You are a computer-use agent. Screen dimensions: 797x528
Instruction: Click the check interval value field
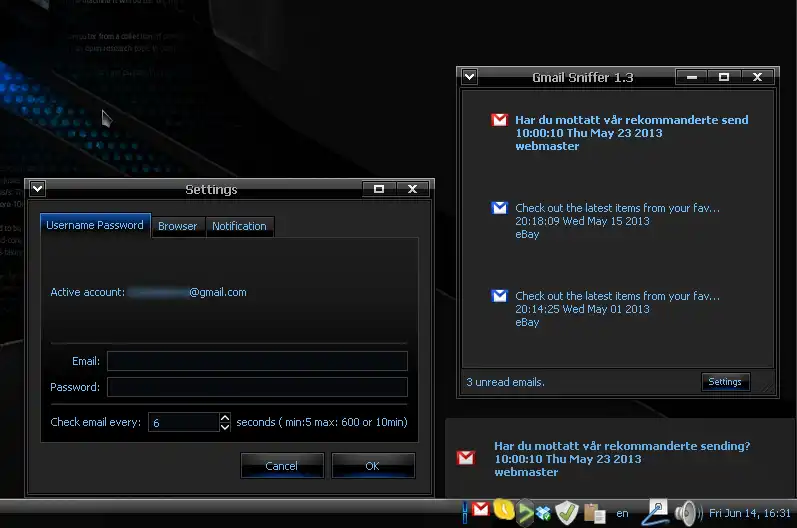coord(183,422)
